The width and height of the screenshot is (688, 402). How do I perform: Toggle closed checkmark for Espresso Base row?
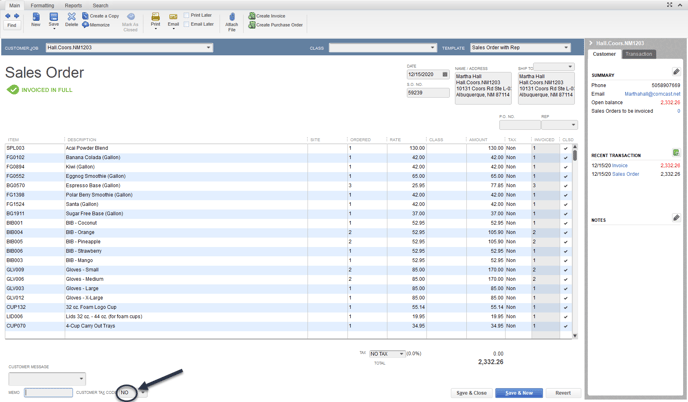tap(566, 186)
